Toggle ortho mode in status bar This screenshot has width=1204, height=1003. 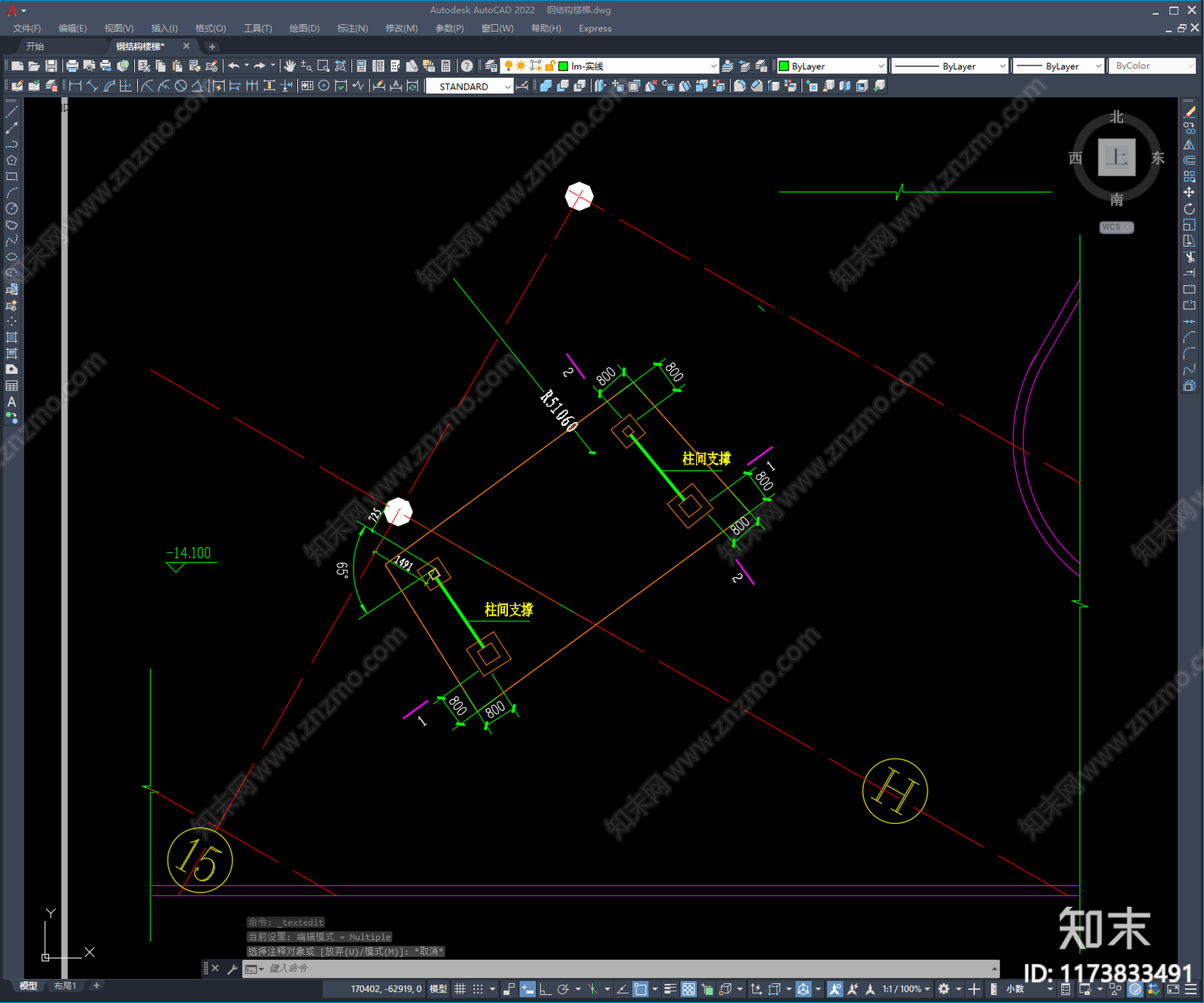[545, 989]
